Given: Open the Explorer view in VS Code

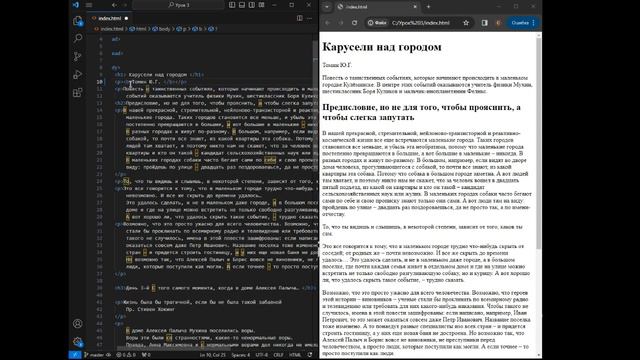Looking at the screenshot, I should coord(78,21).
